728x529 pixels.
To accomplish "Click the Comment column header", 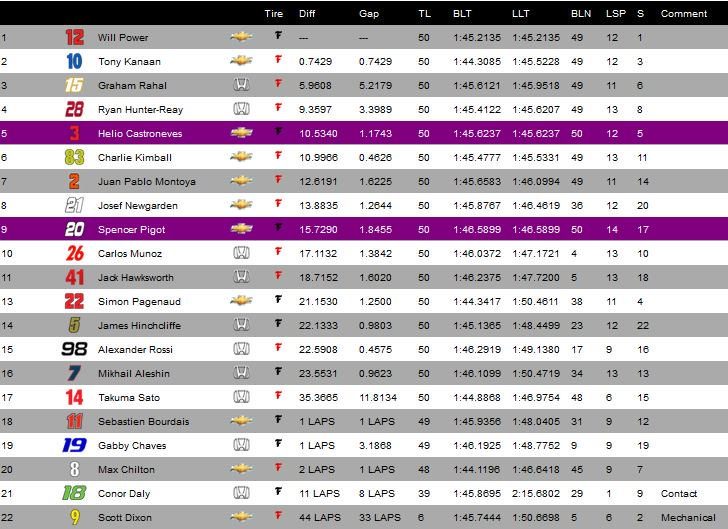I will pos(684,13).
